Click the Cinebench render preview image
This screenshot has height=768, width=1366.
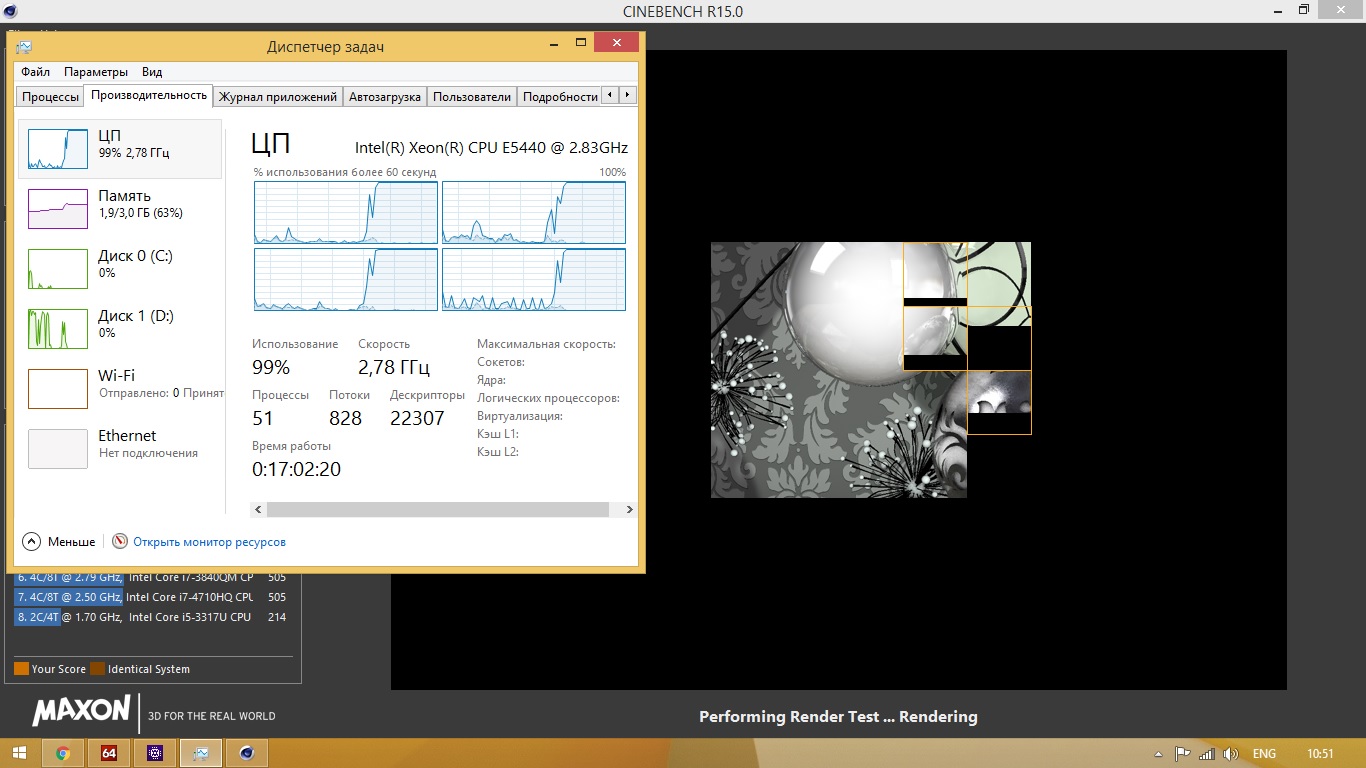coord(870,370)
